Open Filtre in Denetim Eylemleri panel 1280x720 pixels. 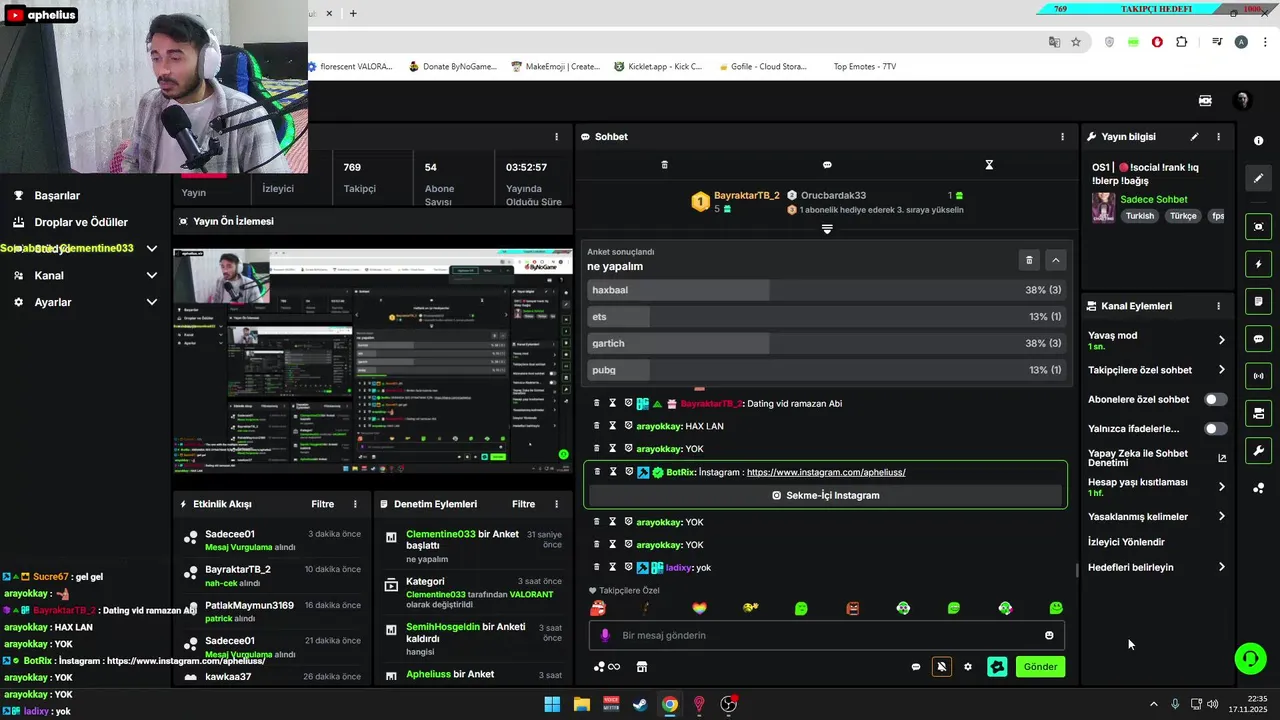click(x=523, y=504)
